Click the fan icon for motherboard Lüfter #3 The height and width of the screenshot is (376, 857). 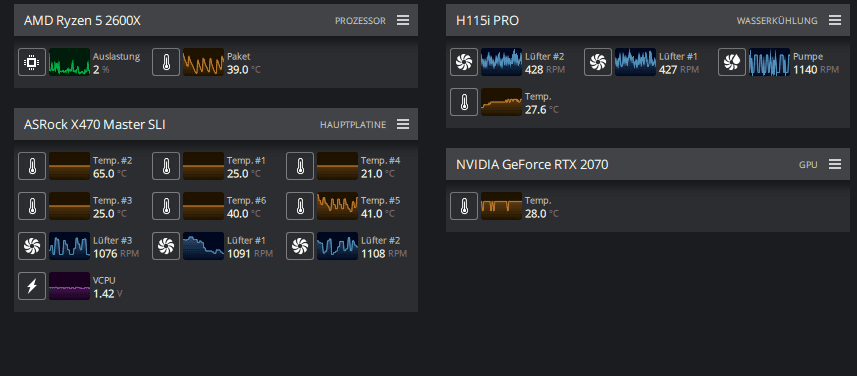(32, 246)
